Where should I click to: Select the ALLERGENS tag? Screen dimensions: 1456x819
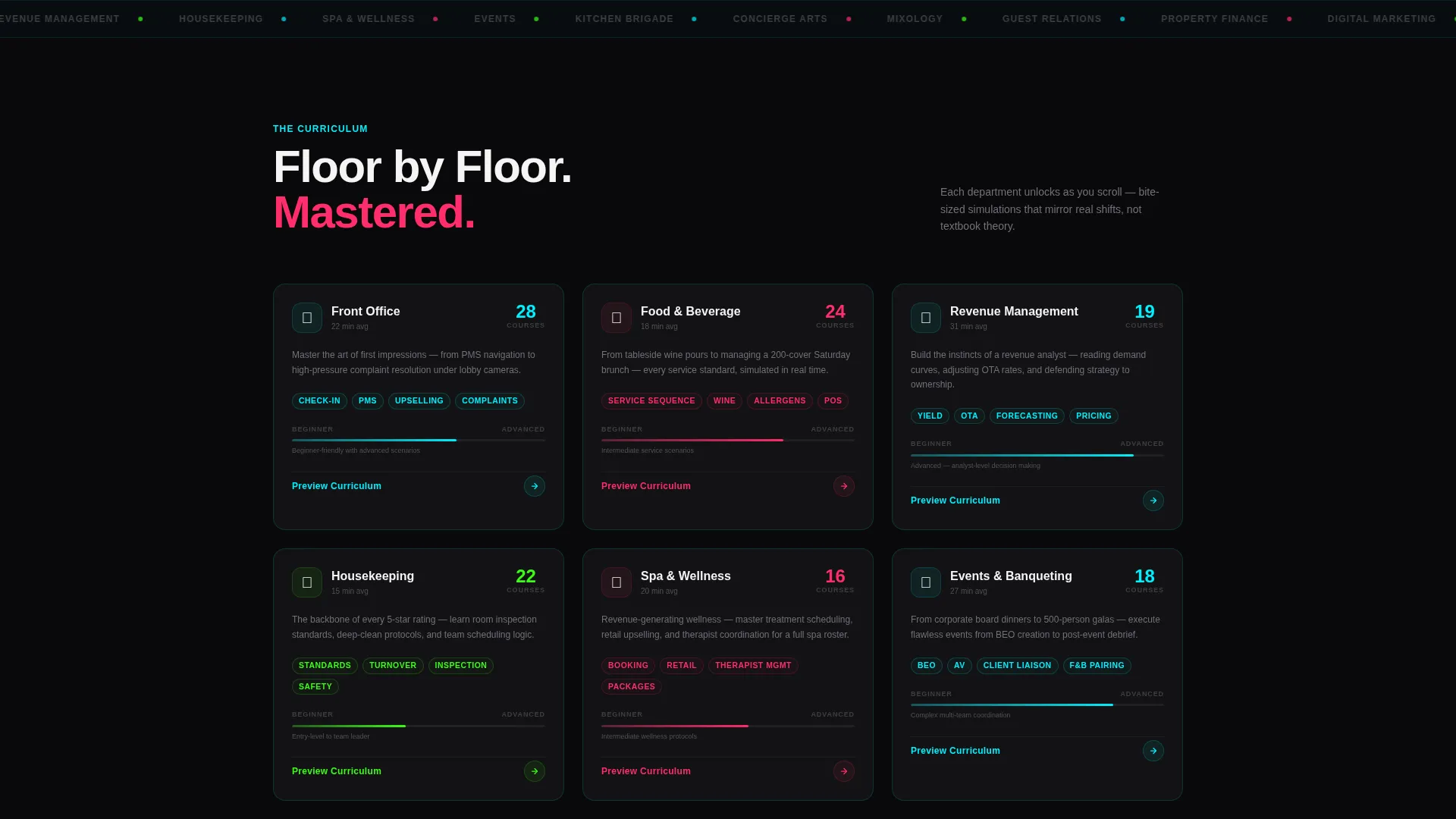[780, 401]
